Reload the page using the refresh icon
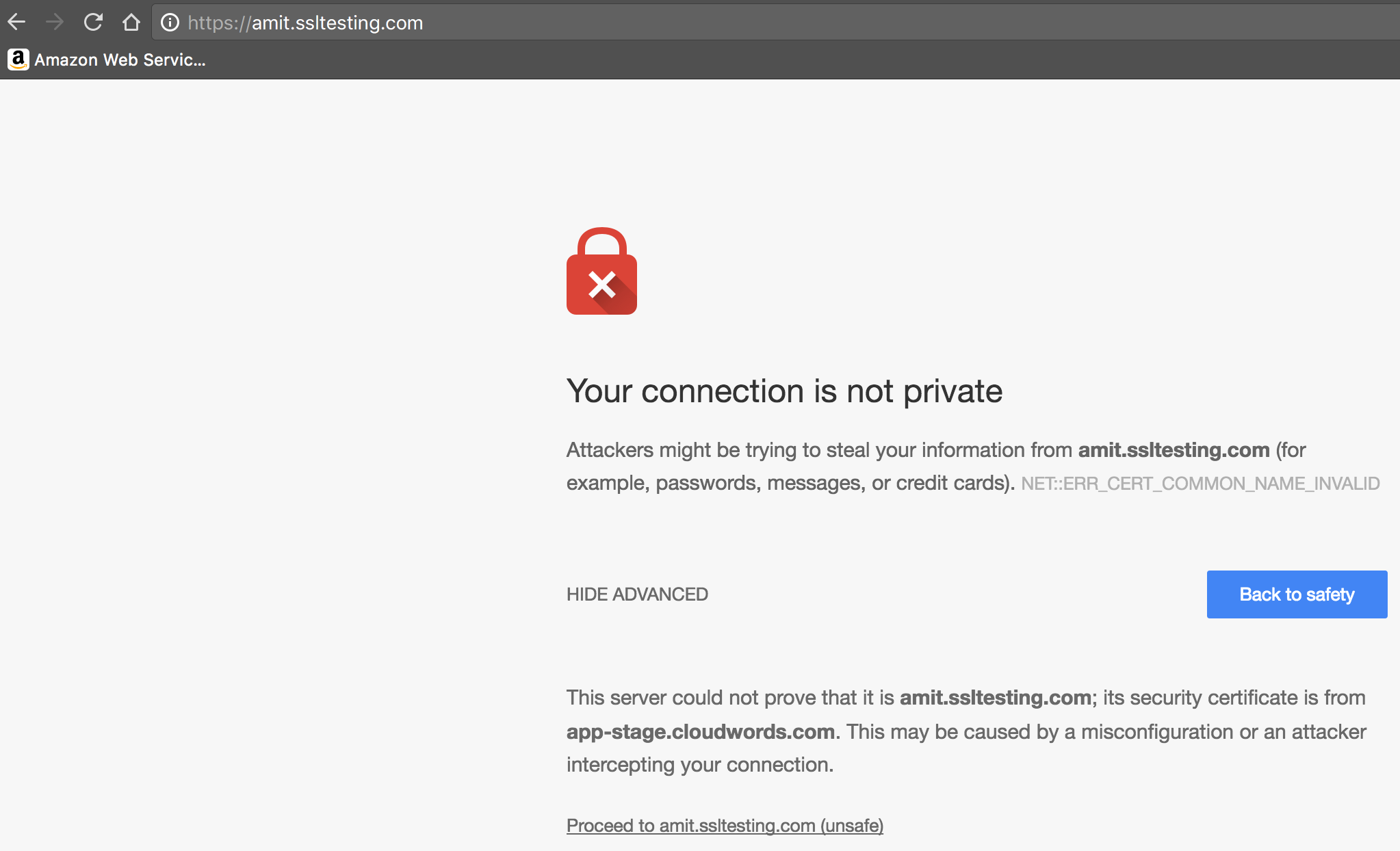 coord(93,23)
